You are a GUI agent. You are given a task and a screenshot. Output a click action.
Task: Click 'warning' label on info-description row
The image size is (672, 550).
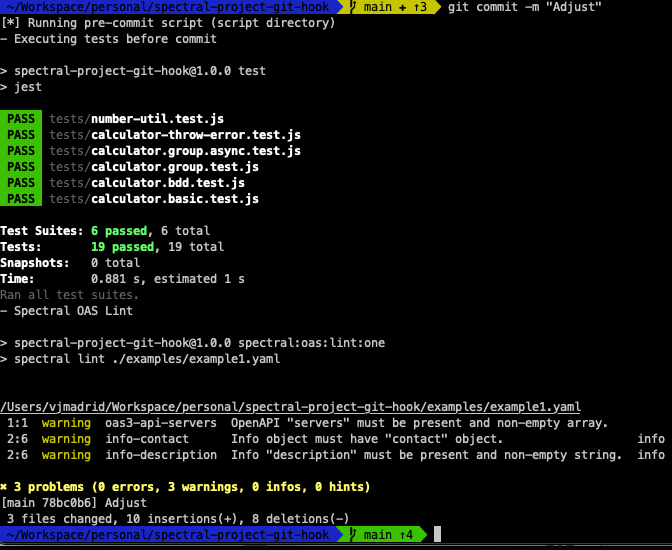[x=66, y=455]
